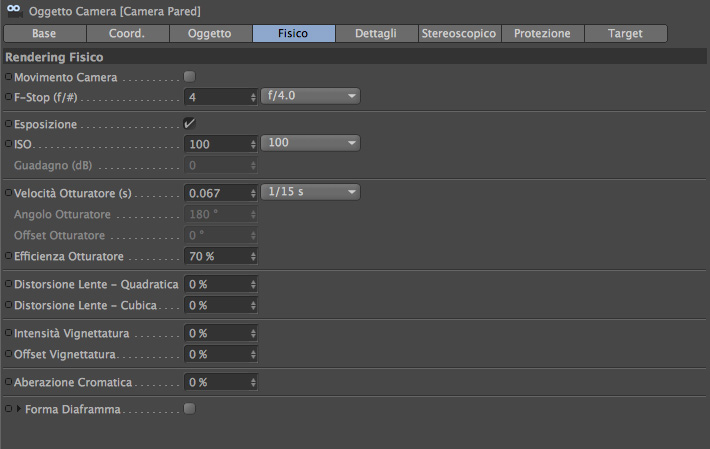Viewport: 710px width, 449px height.
Task: Open the Coord. tab
Action: coord(126,34)
